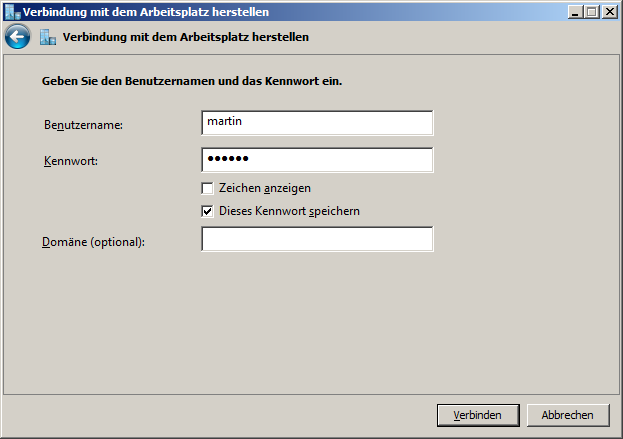The height and width of the screenshot is (439, 623).
Task: Focus the Benutzername field containing martin
Action: (x=317, y=123)
